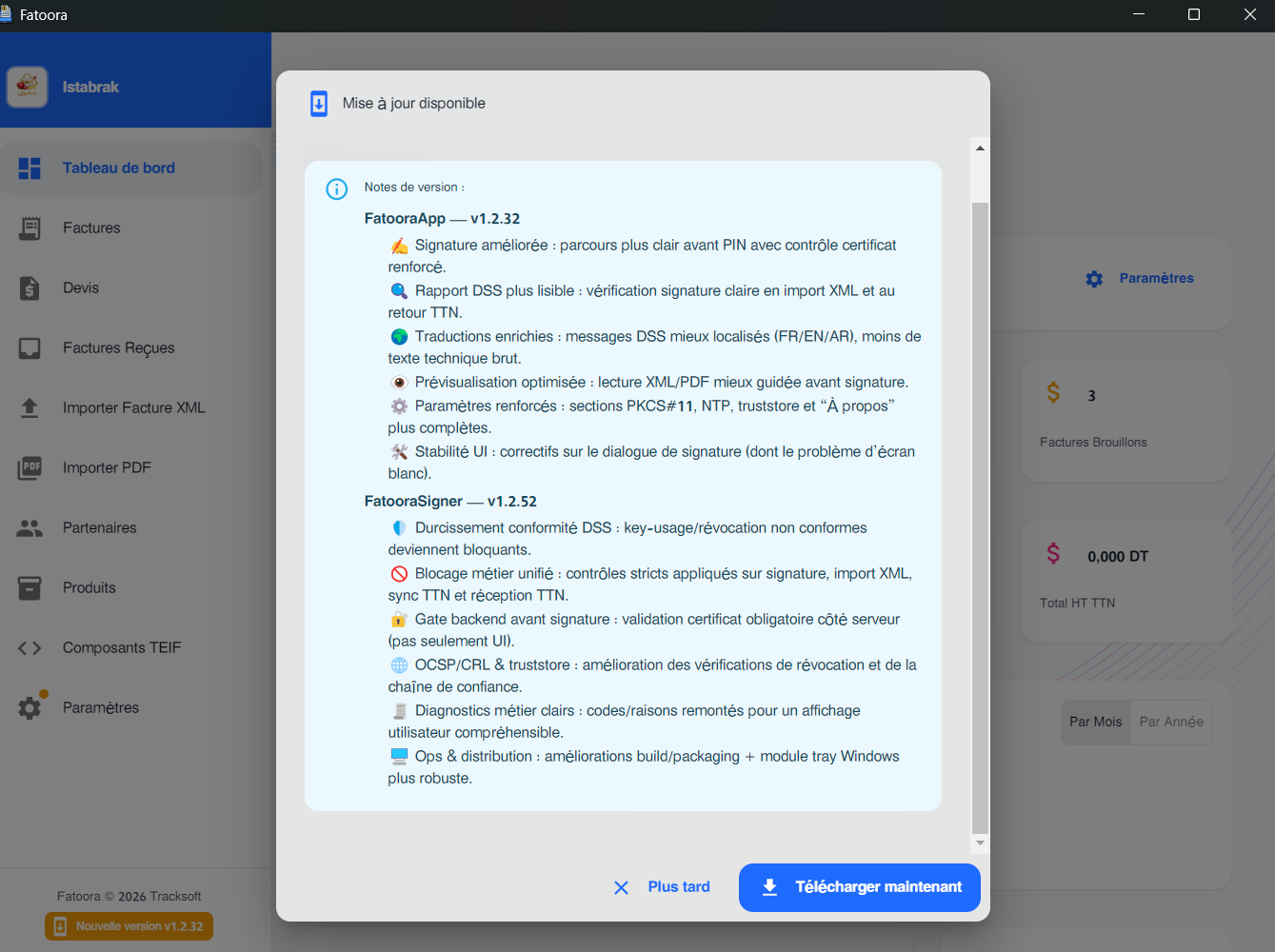Switch chart view to Par Mois
This screenshot has height=952, width=1275.
pos(1096,723)
